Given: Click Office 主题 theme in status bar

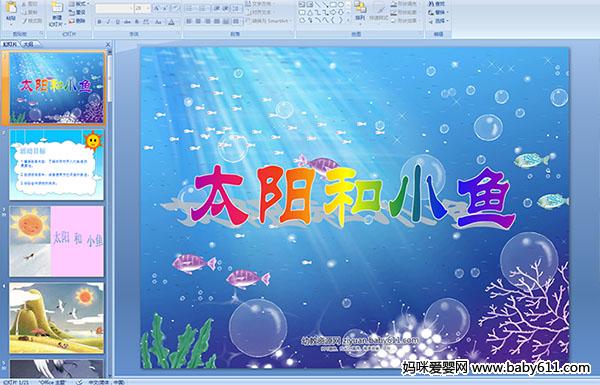Looking at the screenshot, I should click(52, 382).
